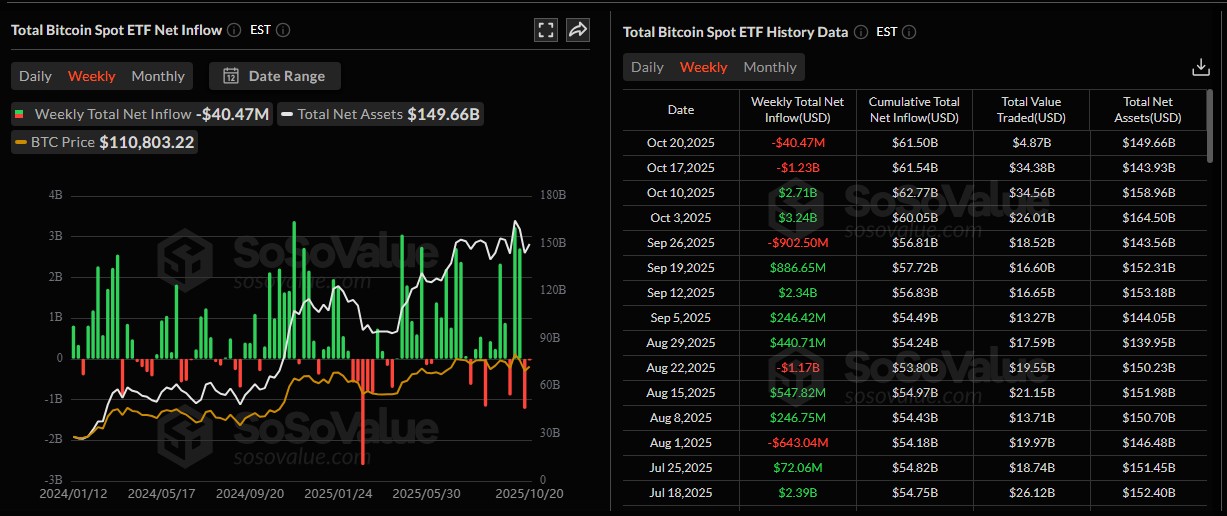Image resolution: width=1227 pixels, height=516 pixels.
Task: Click Total Value Traded column header
Action: coord(1032,110)
